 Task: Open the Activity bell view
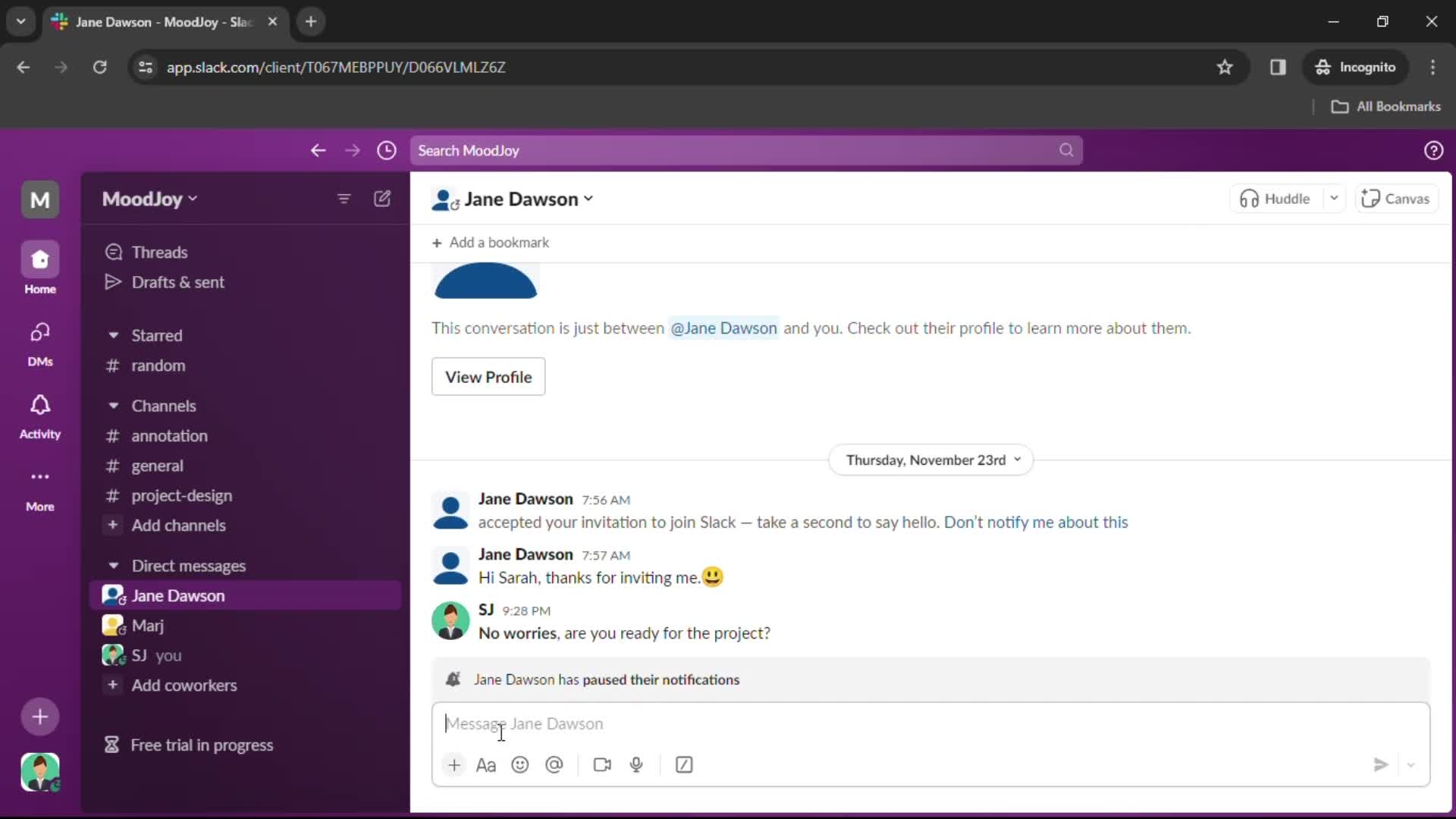[39, 416]
